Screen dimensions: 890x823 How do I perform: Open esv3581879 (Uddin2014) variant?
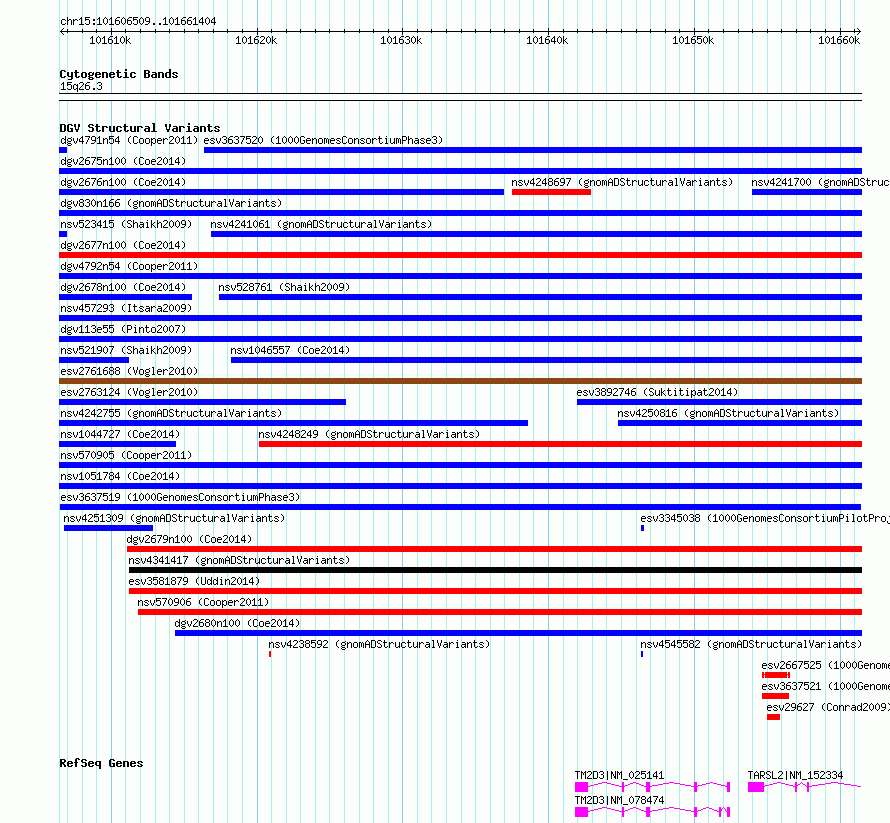pyautogui.click(x=194, y=581)
